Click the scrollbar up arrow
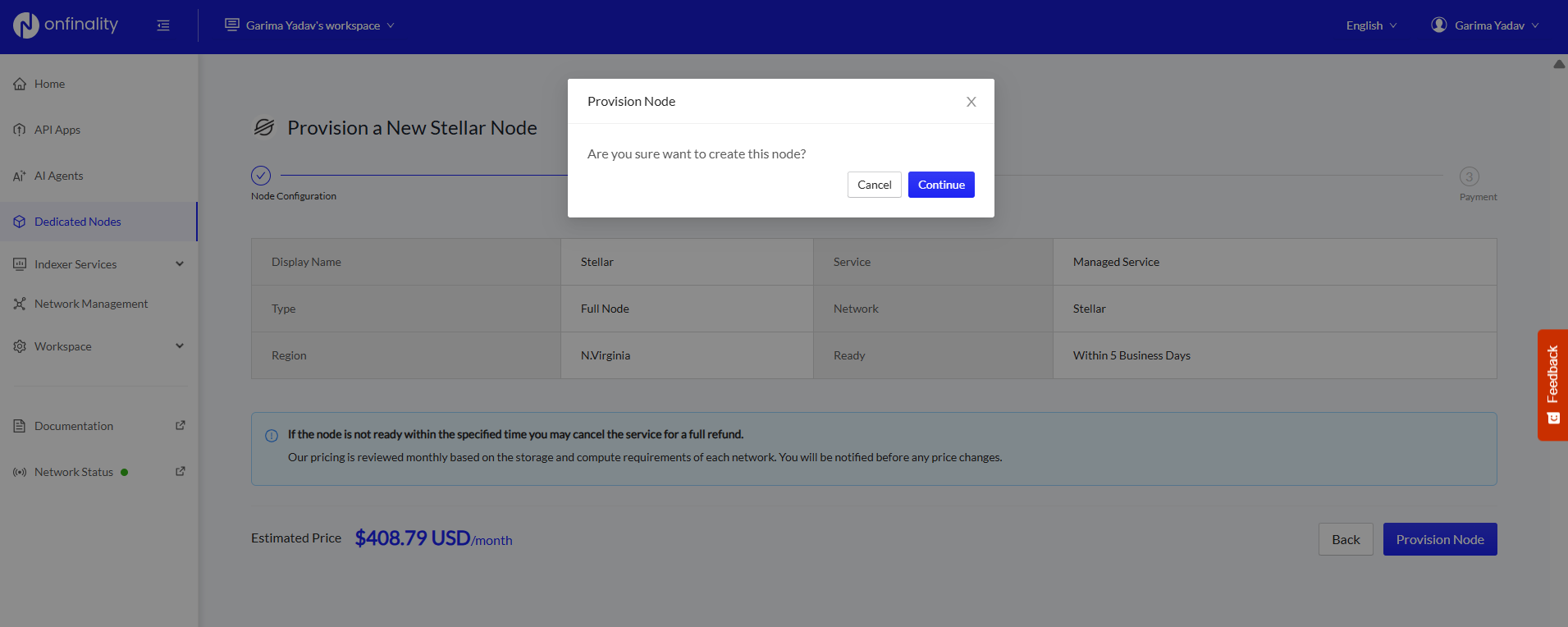Screen dimensions: 1568x627 coord(1559,64)
